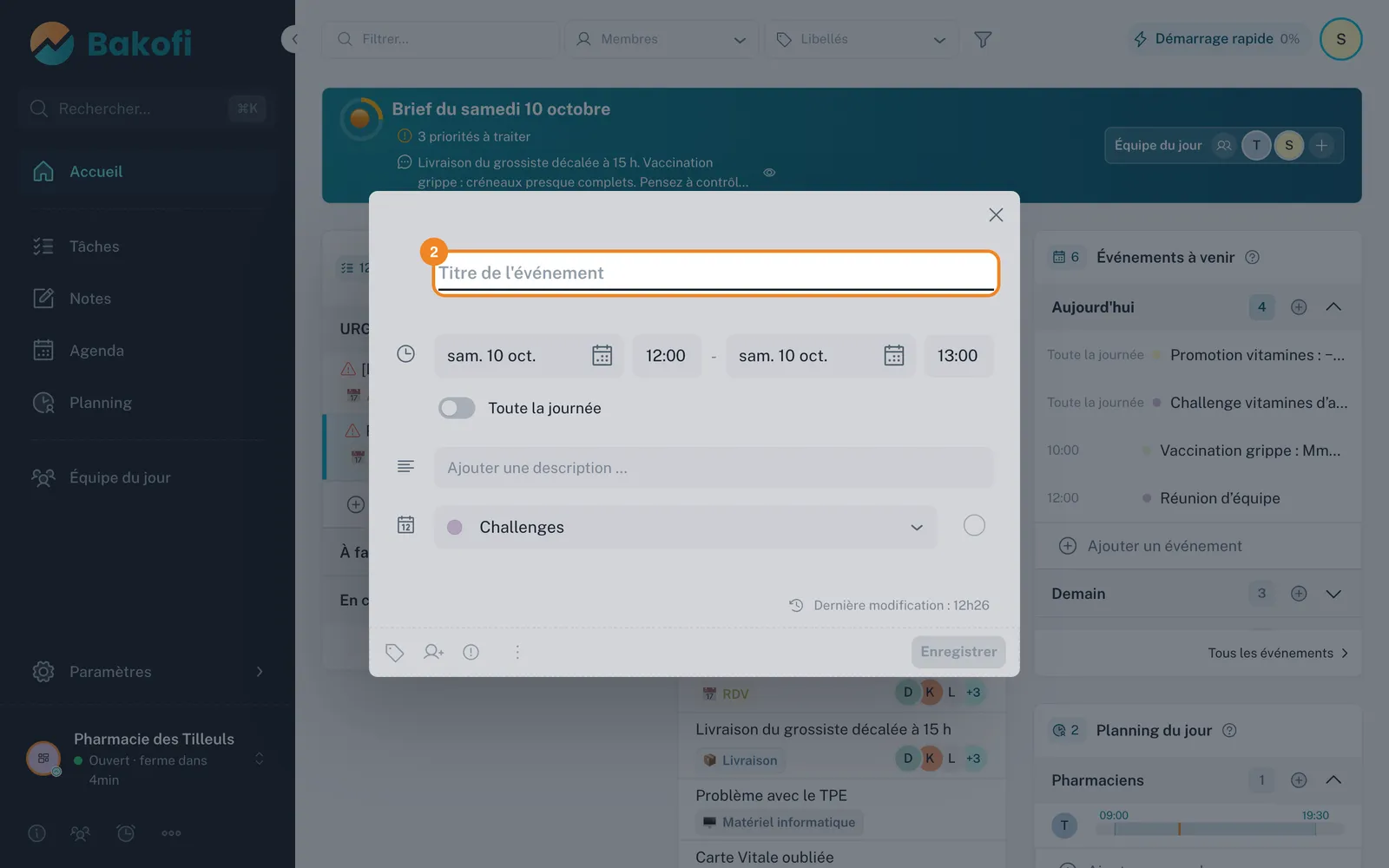Open Agenda in the sidebar
1389x868 pixels.
(x=148, y=351)
